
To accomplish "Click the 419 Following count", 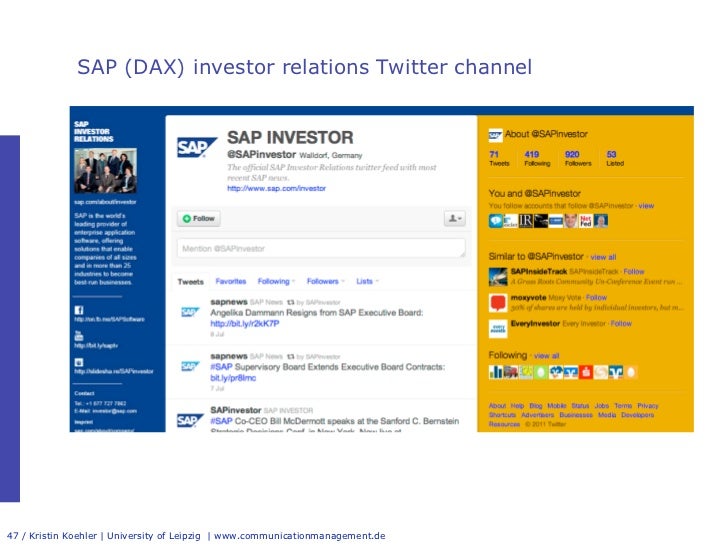I will (x=537, y=158).
